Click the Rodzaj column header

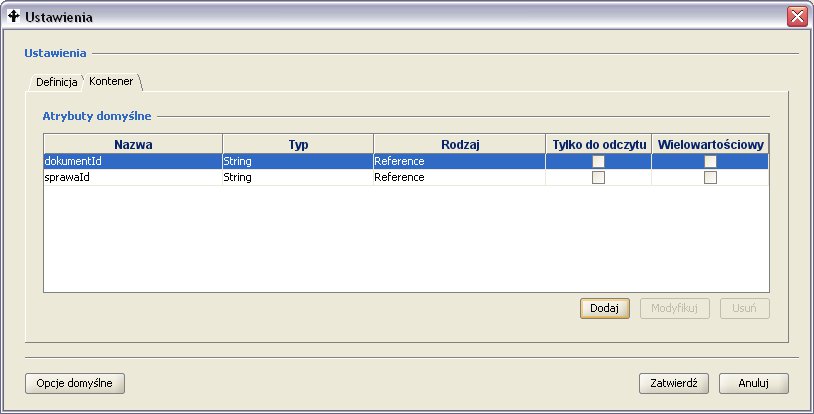[x=460, y=145]
